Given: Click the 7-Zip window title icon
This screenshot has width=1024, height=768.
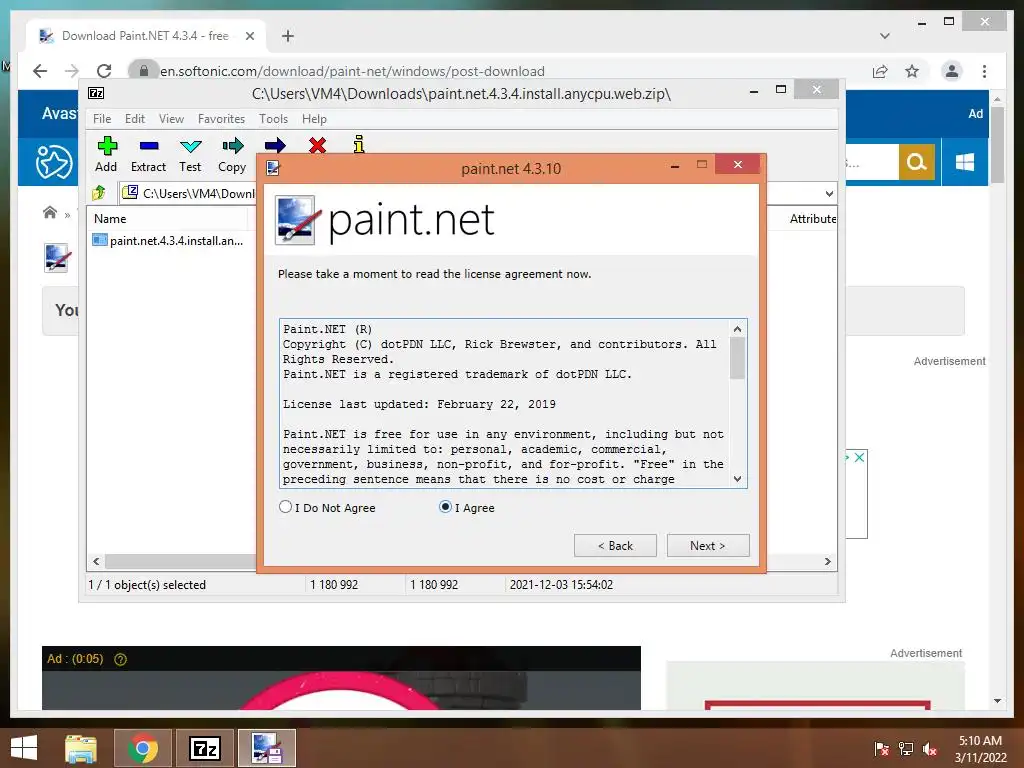Looking at the screenshot, I should click(96, 93).
